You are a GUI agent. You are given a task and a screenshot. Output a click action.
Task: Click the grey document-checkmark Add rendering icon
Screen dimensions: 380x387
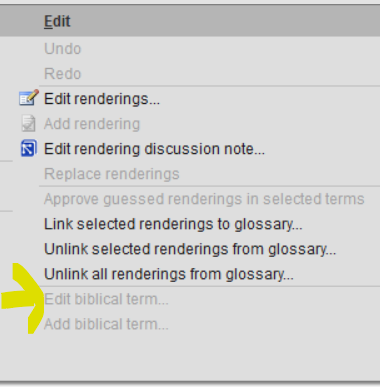pos(28,123)
